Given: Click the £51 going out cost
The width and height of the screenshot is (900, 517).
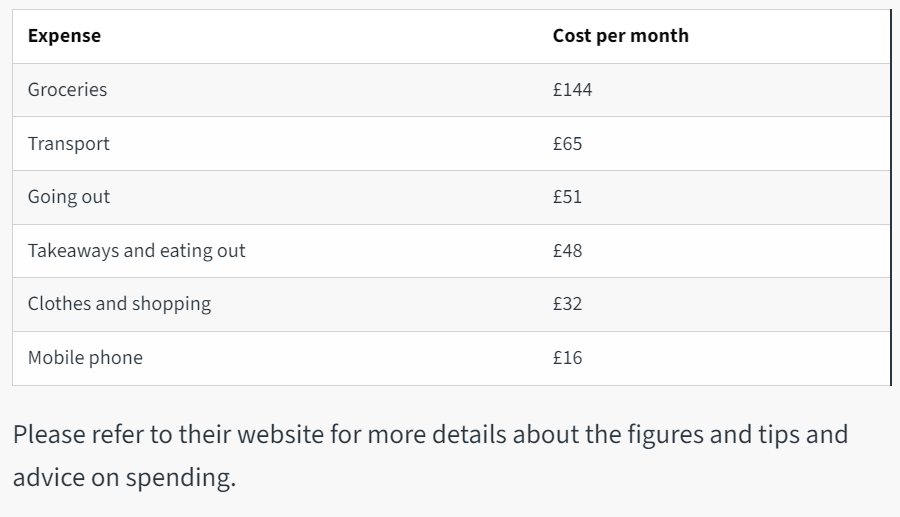Looking at the screenshot, I should pos(567,197).
